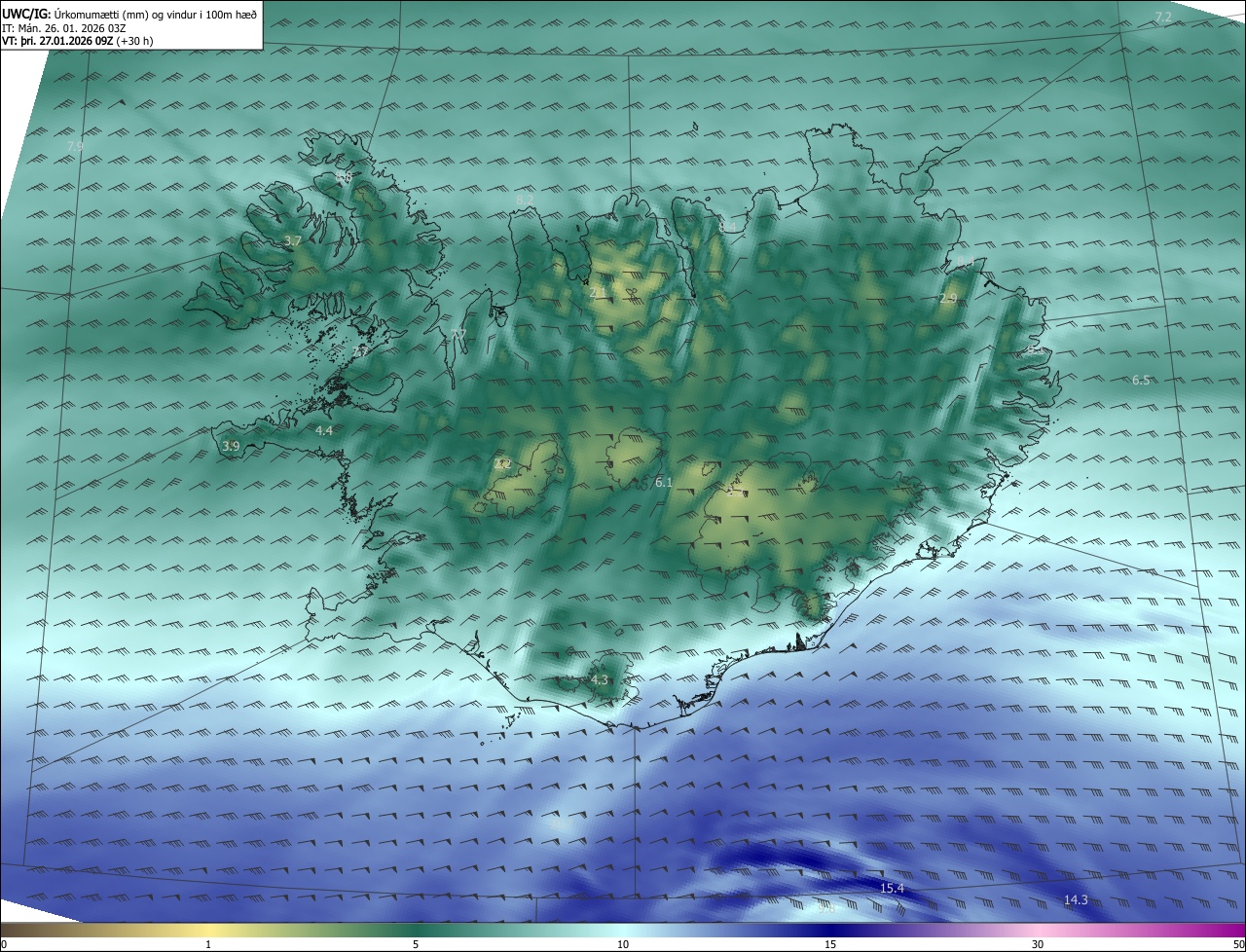Click the 2.9 value label on the map
Image resolution: width=1246 pixels, height=952 pixels.
(x=948, y=299)
